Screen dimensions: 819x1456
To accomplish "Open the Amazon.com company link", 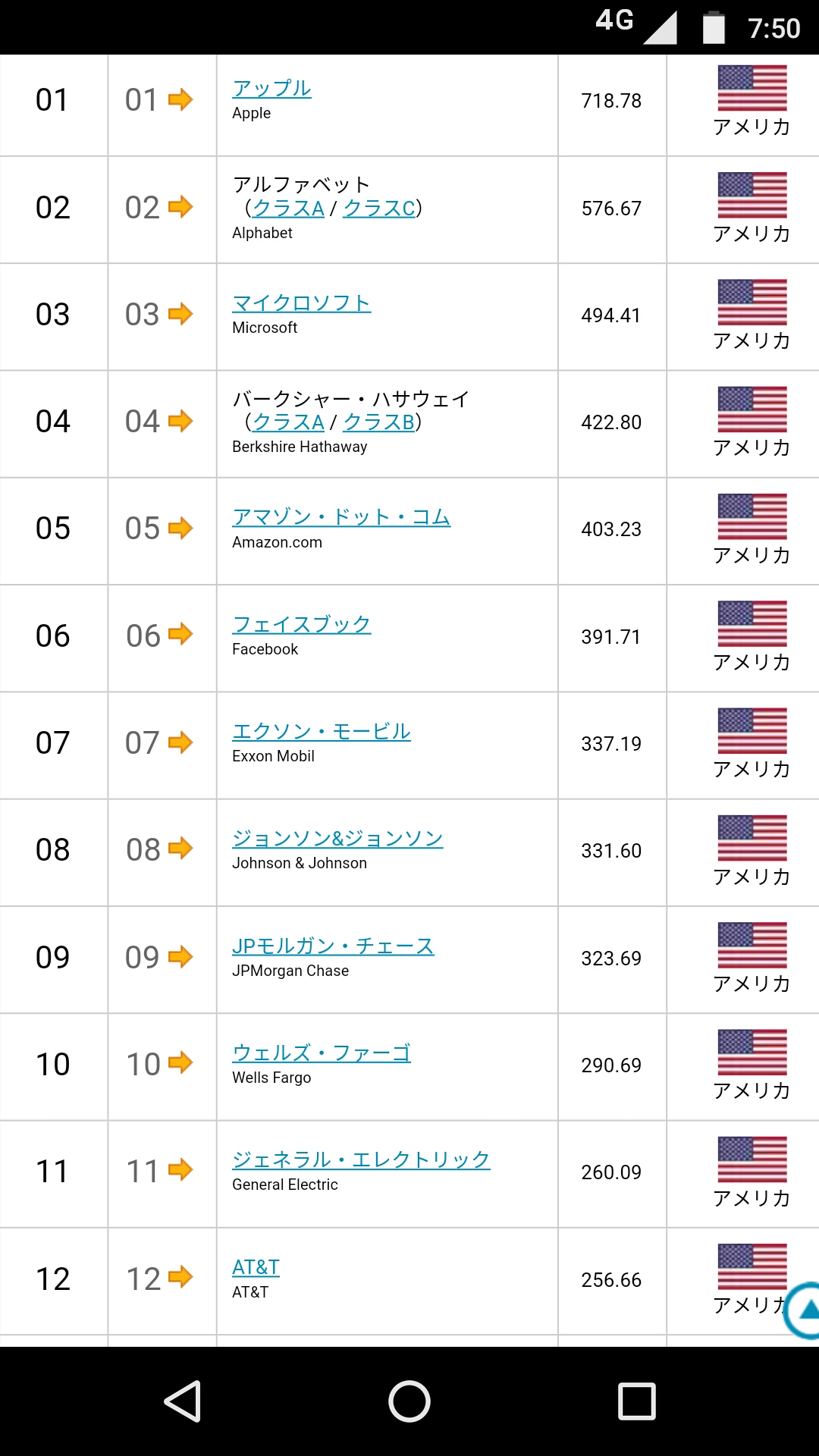I will pos(341,516).
